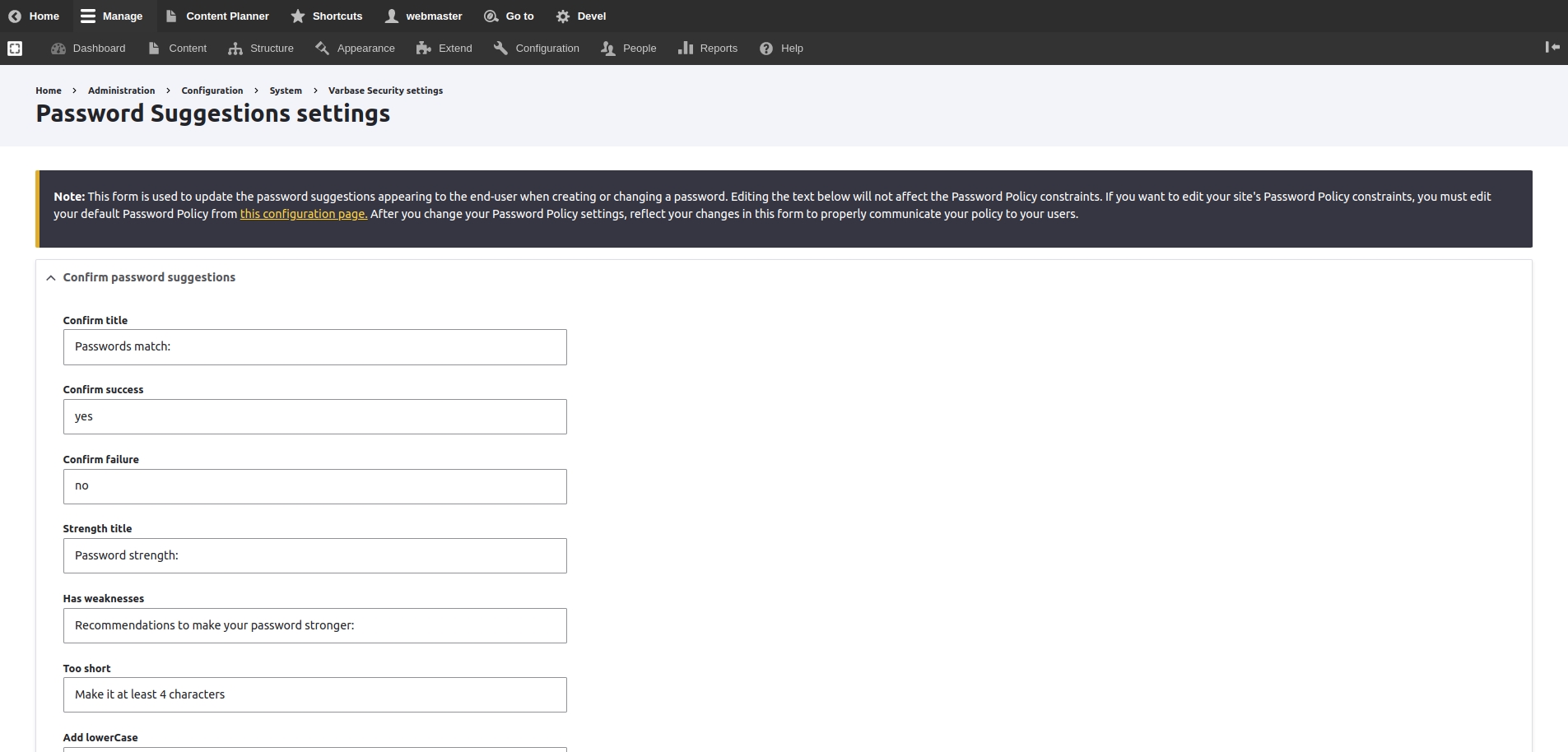Open the Go to toolbar menu
This screenshot has width=1568, height=752.
click(x=509, y=16)
